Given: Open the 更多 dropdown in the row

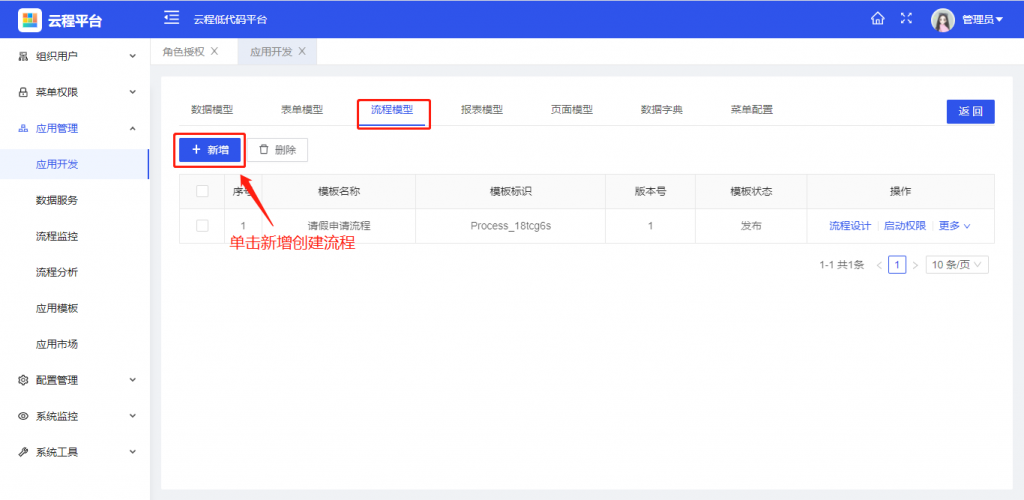Looking at the screenshot, I should [954, 226].
